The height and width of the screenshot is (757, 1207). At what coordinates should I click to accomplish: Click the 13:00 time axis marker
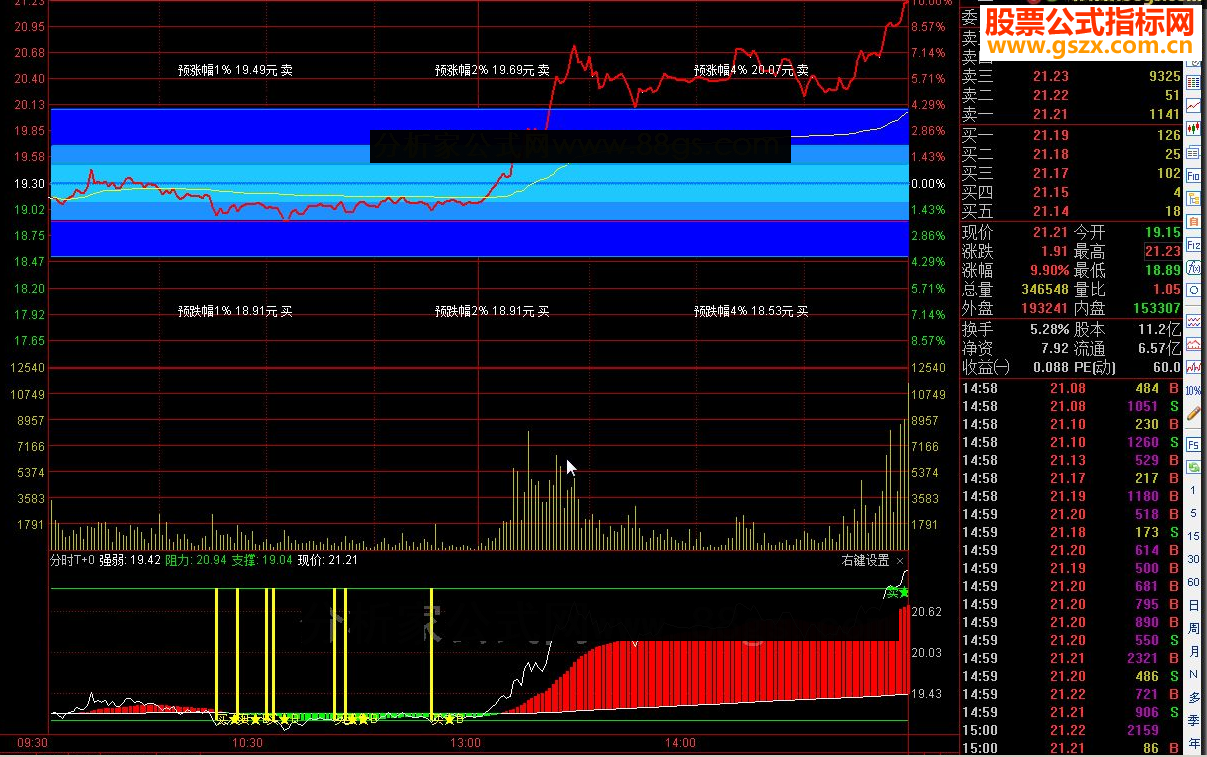coord(466,743)
